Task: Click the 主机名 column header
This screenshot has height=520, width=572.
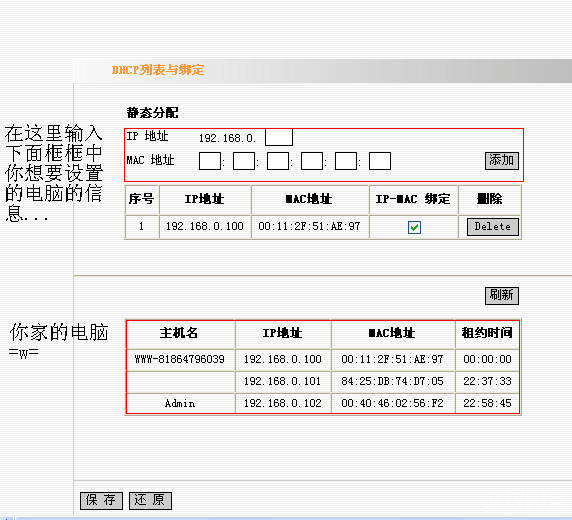Action: point(179,333)
